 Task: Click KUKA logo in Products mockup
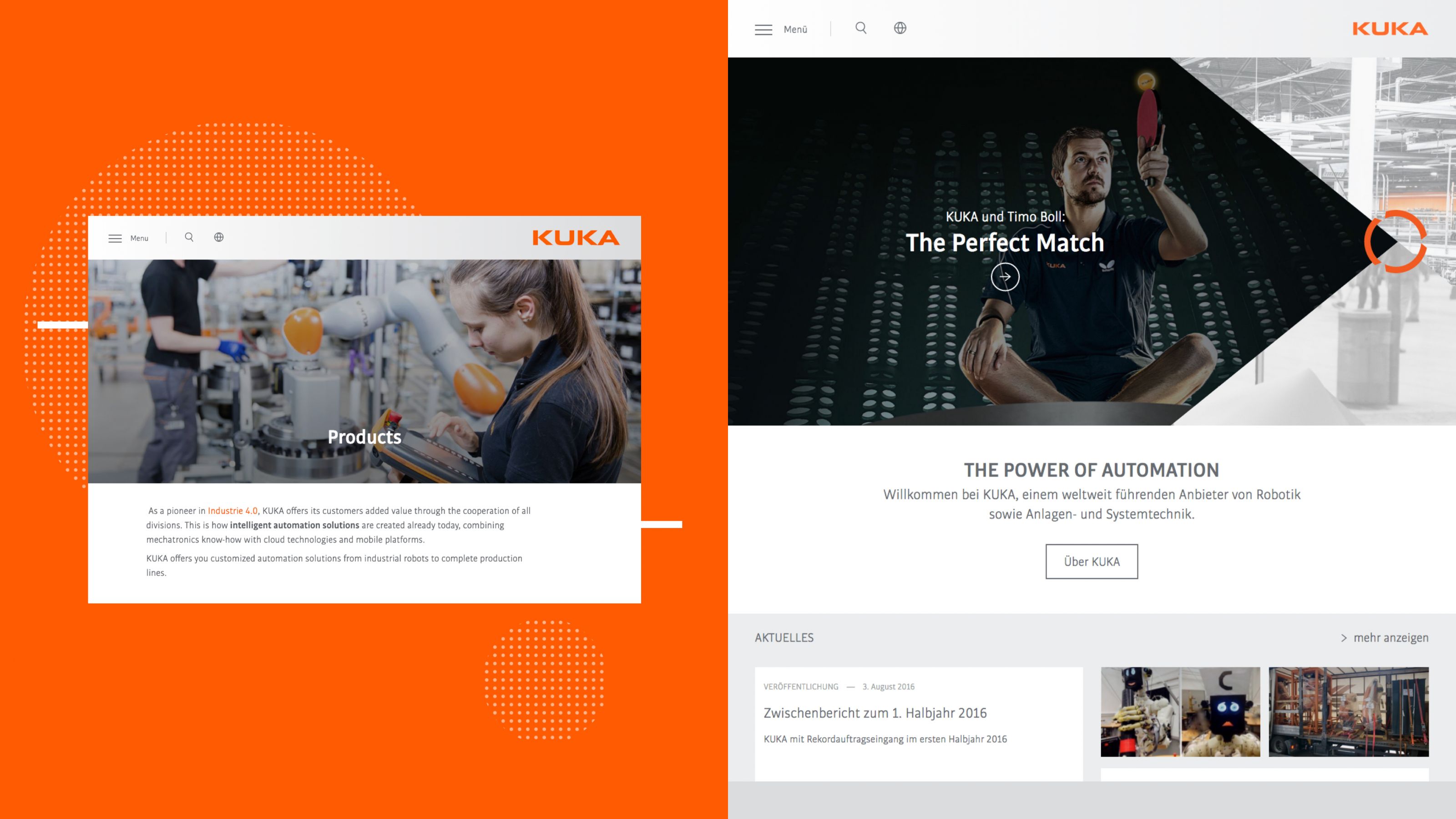576,238
